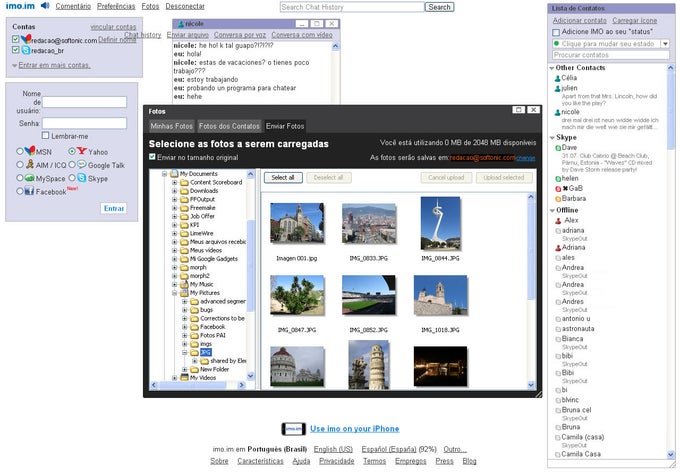
Task: Open the status dropdown arrow in contact list
Action: 665,44
